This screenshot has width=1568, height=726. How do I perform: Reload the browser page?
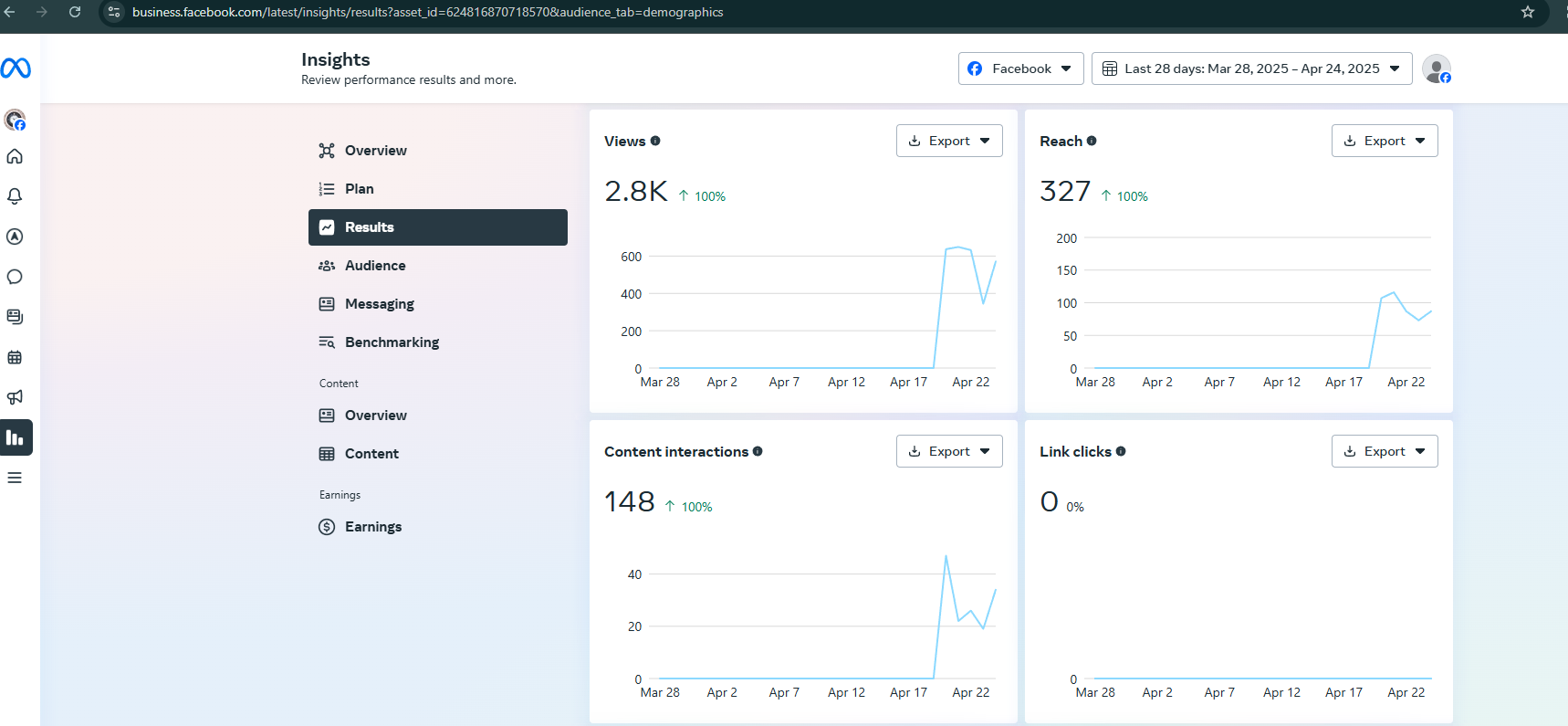[x=75, y=12]
